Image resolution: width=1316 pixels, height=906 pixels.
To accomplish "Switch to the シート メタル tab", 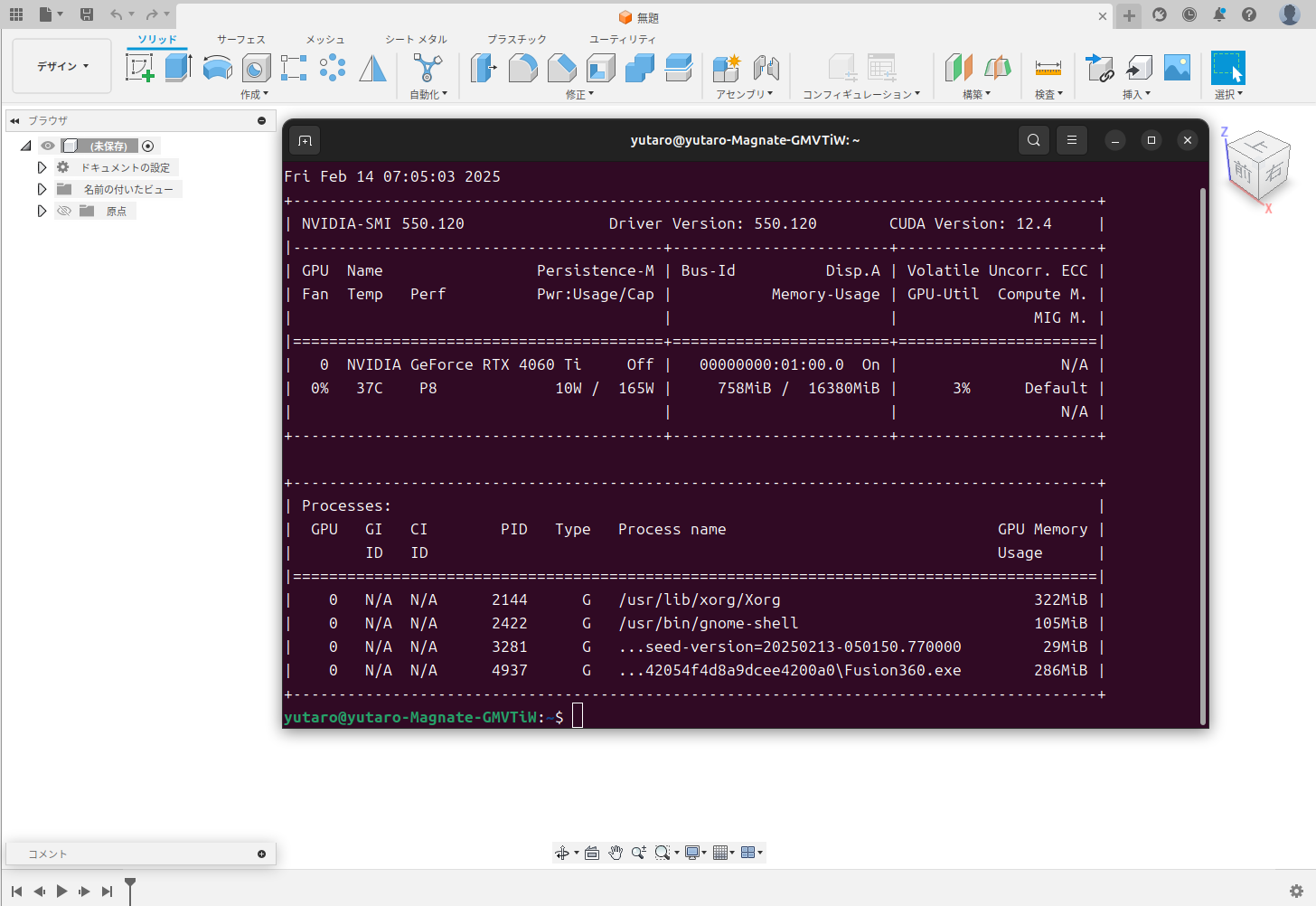I will [416, 40].
